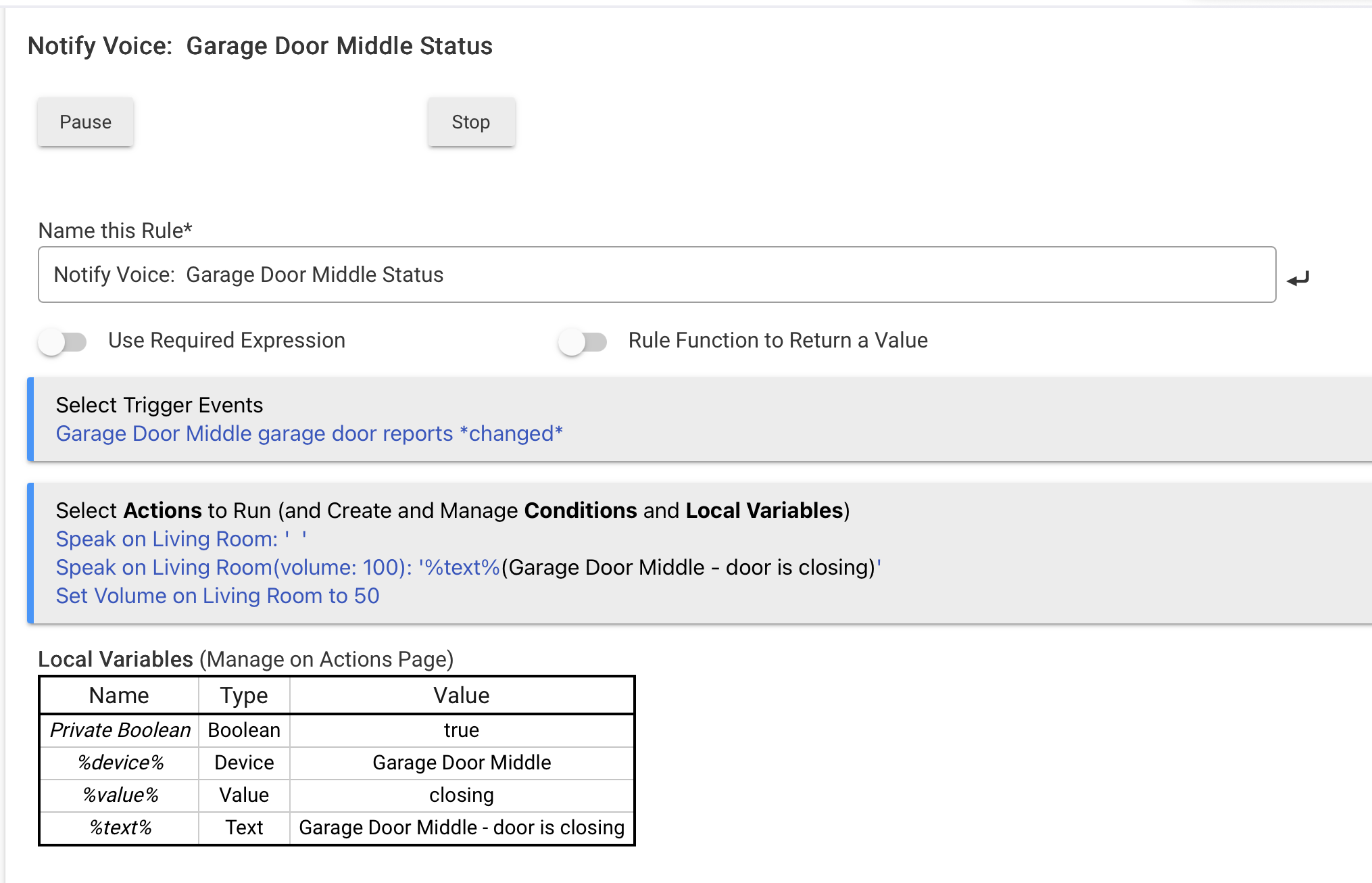Click the Name column header in variables table
The image size is (1372, 883).
pyautogui.click(x=119, y=695)
